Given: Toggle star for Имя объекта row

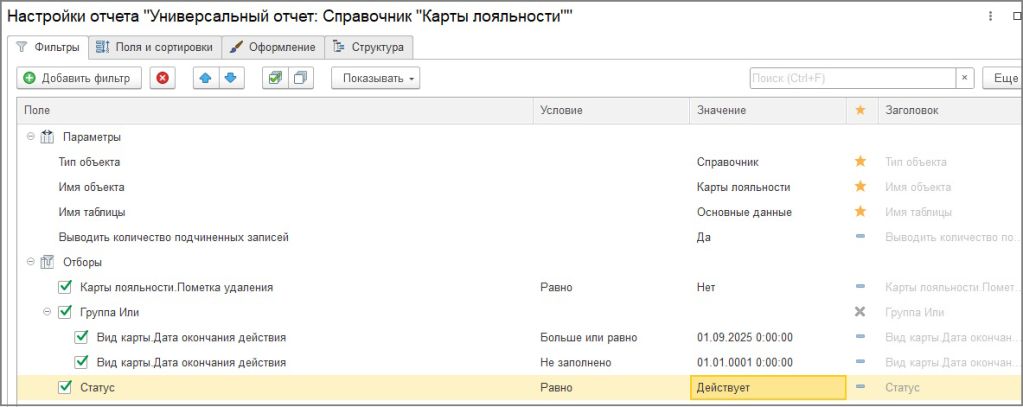Looking at the screenshot, I should pos(860,187).
